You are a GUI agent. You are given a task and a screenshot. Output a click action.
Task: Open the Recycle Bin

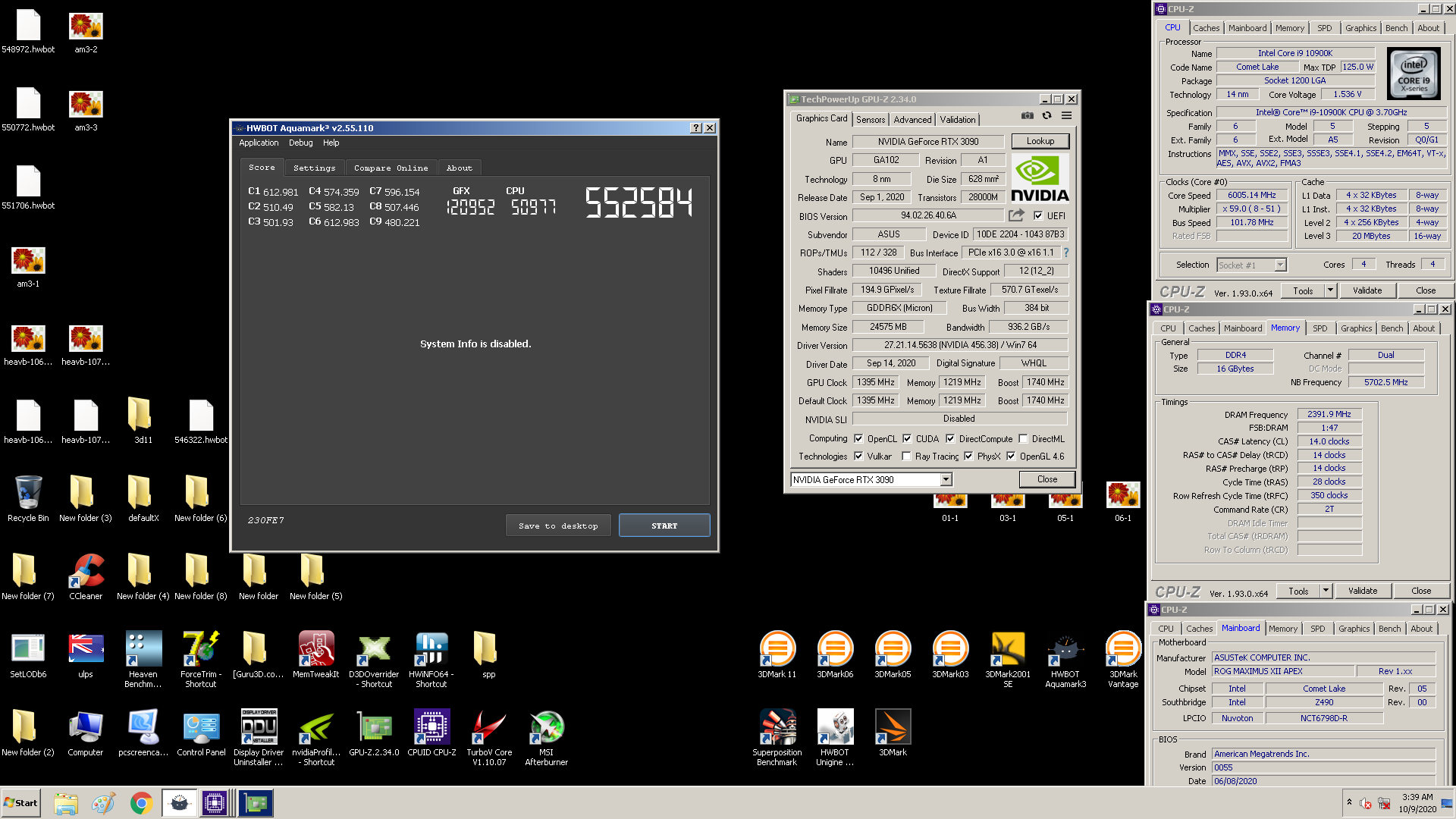coord(28,499)
